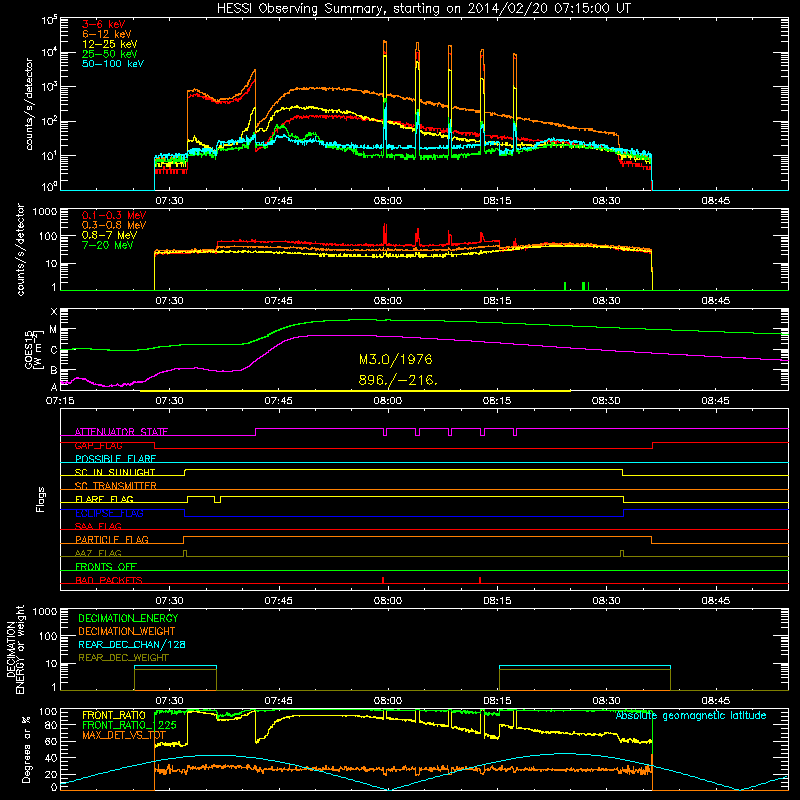Select the 6-12 keV legend label

(106, 34)
